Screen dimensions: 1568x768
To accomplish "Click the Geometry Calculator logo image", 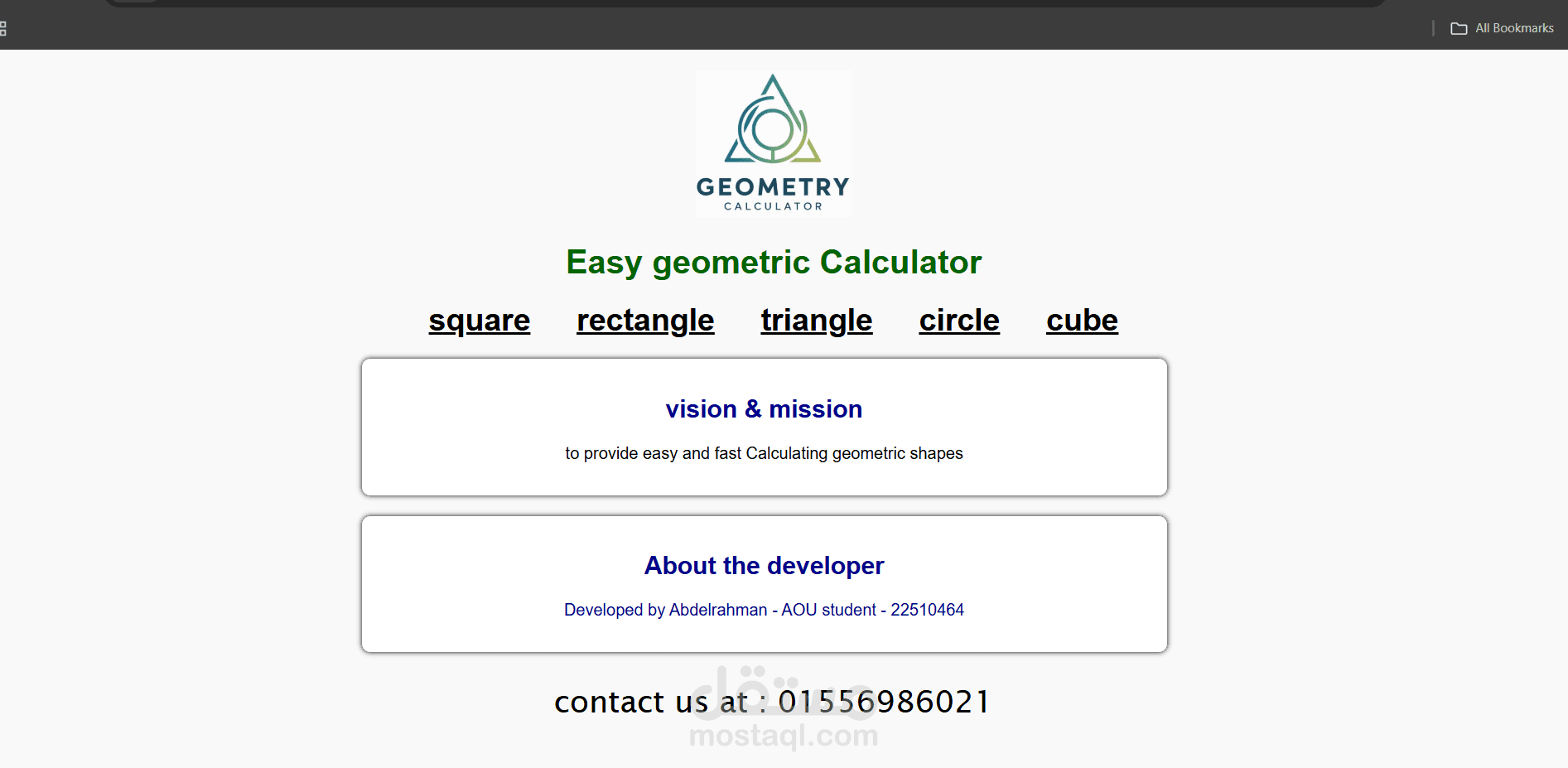I will [773, 143].
